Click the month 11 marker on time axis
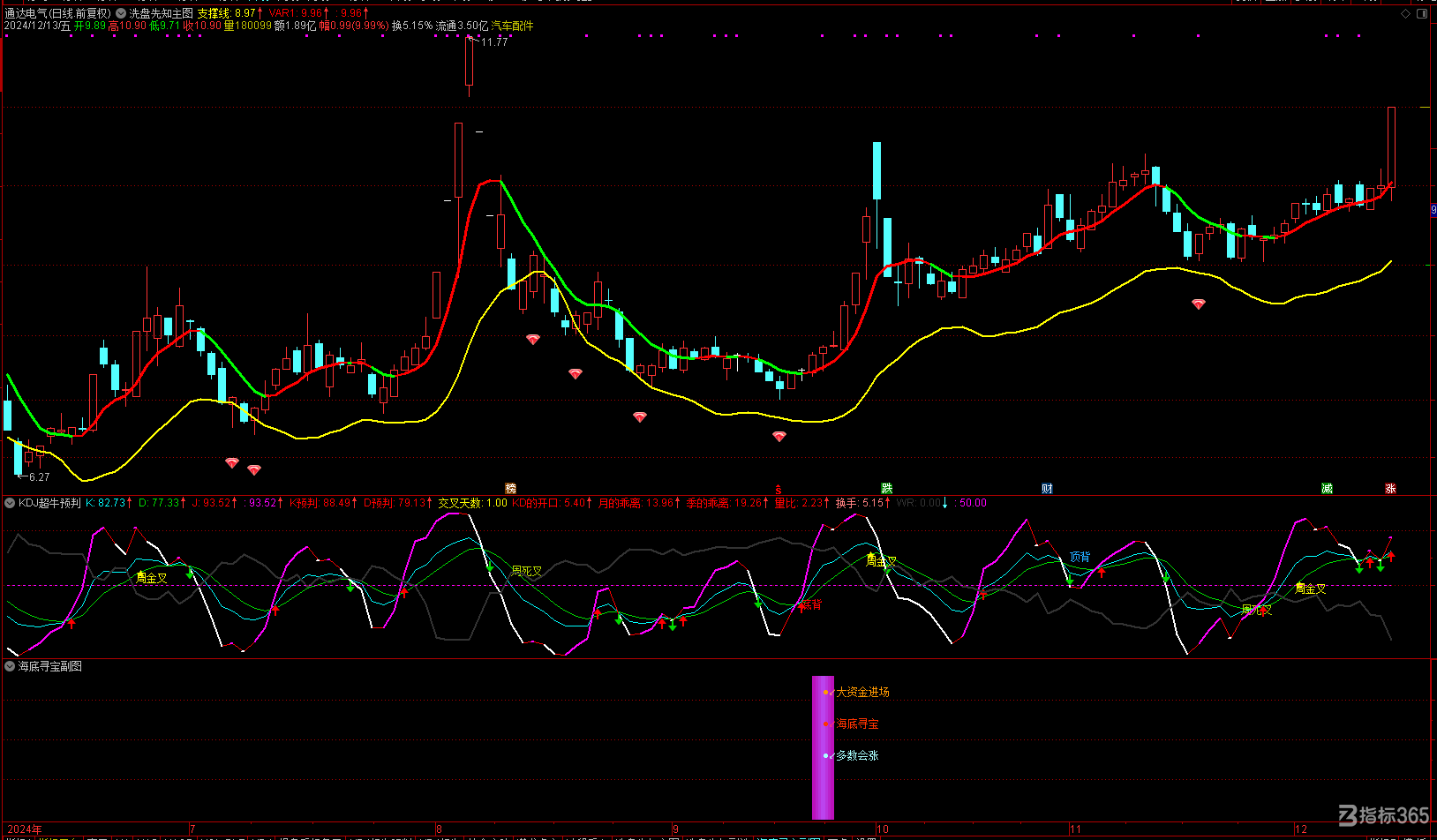The image size is (1437, 840). tap(1075, 829)
